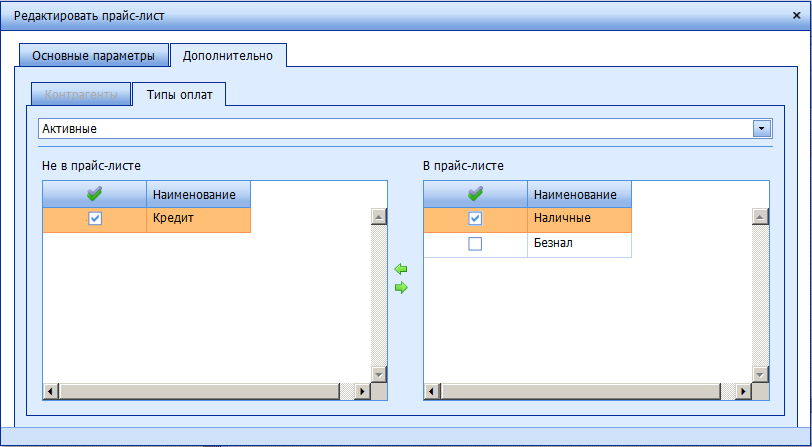Uncheck the Наличные checkbox
Screen dimensions: 812x447
[475, 219]
